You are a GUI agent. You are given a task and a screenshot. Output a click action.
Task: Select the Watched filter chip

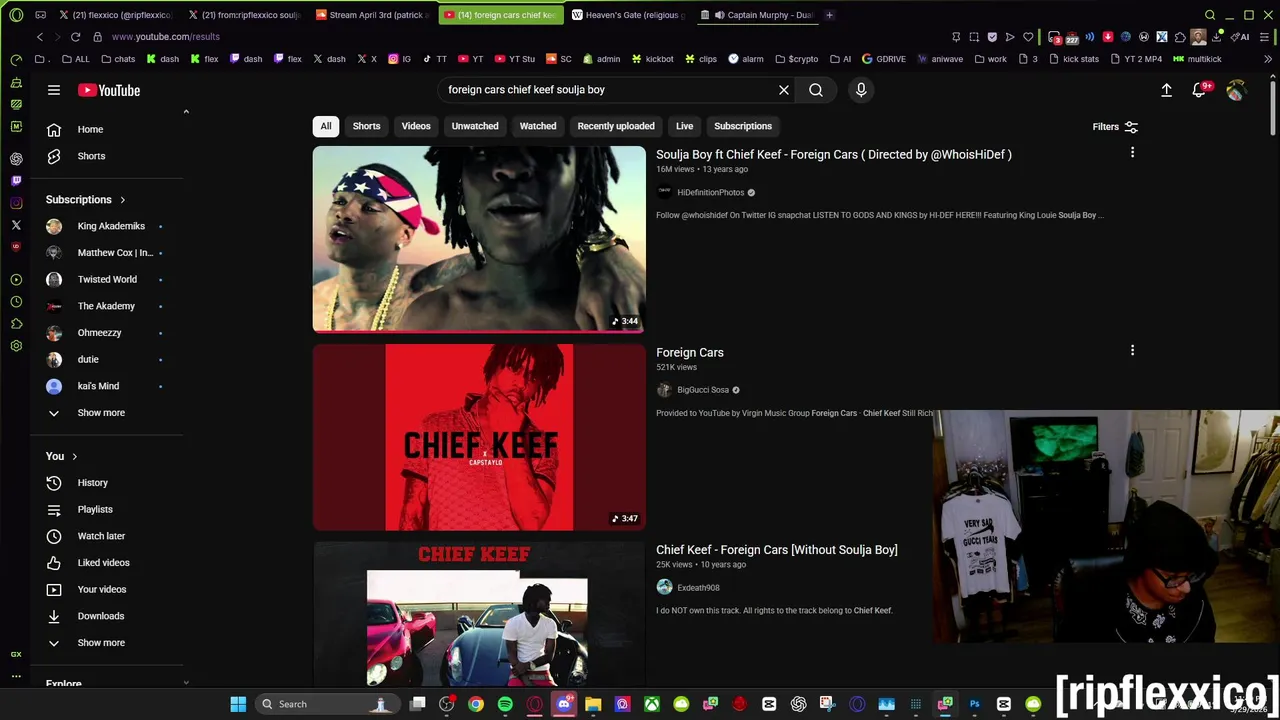[x=538, y=126]
